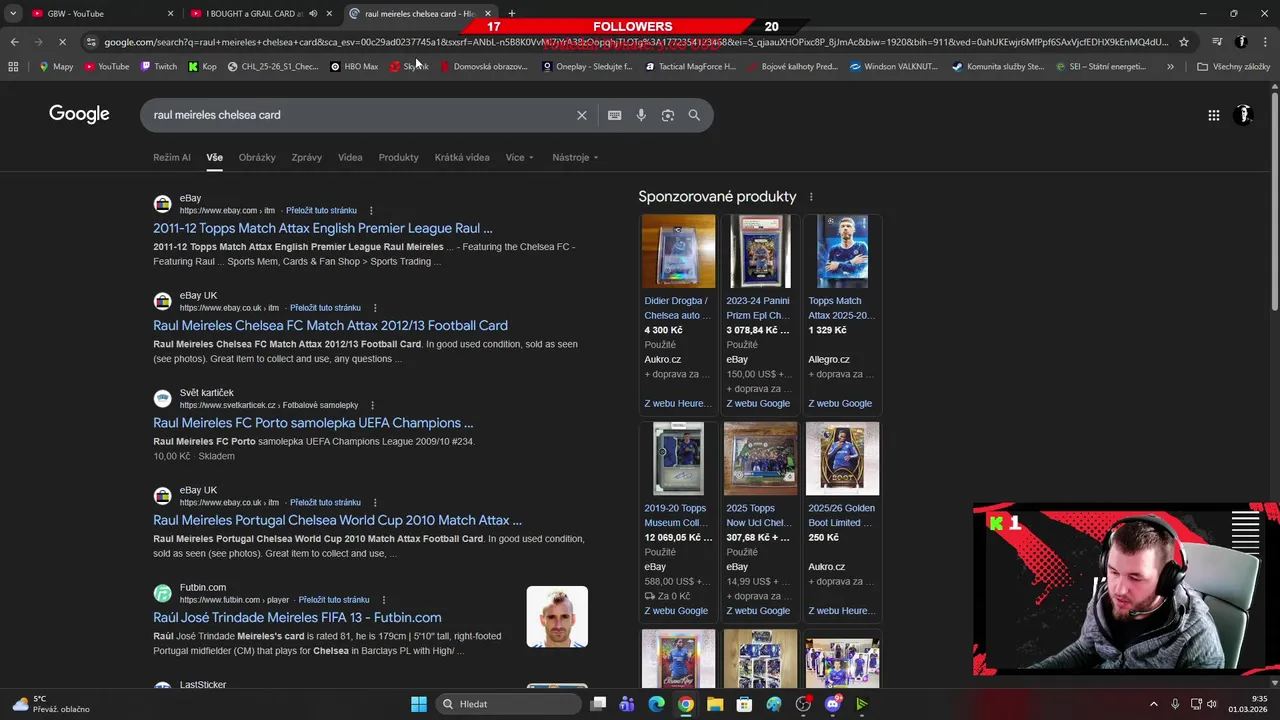This screenshot has width=1280, height=720.
Task: Show hidden system tray icons
Action: (x=1153, y=704)
